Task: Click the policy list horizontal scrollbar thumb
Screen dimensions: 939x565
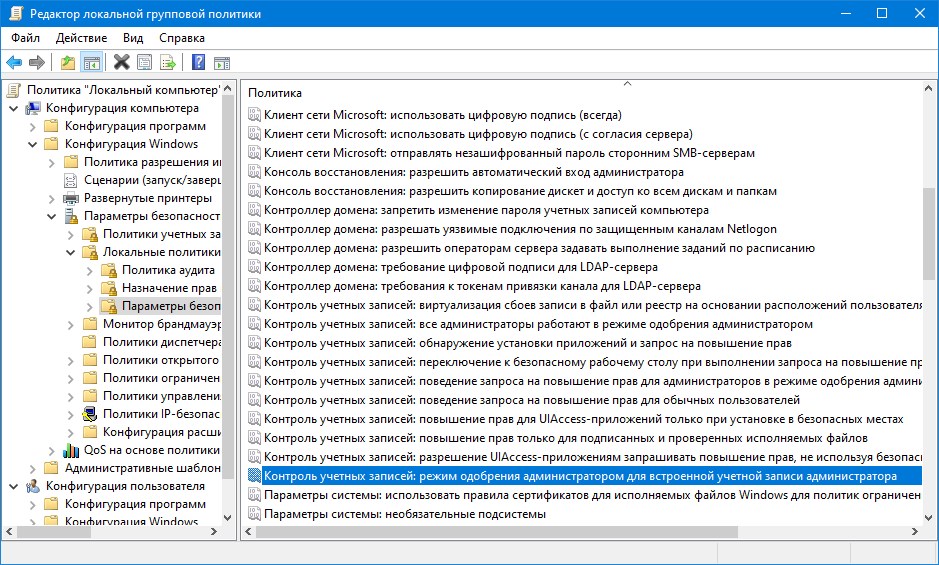Action: click(499, 531)
